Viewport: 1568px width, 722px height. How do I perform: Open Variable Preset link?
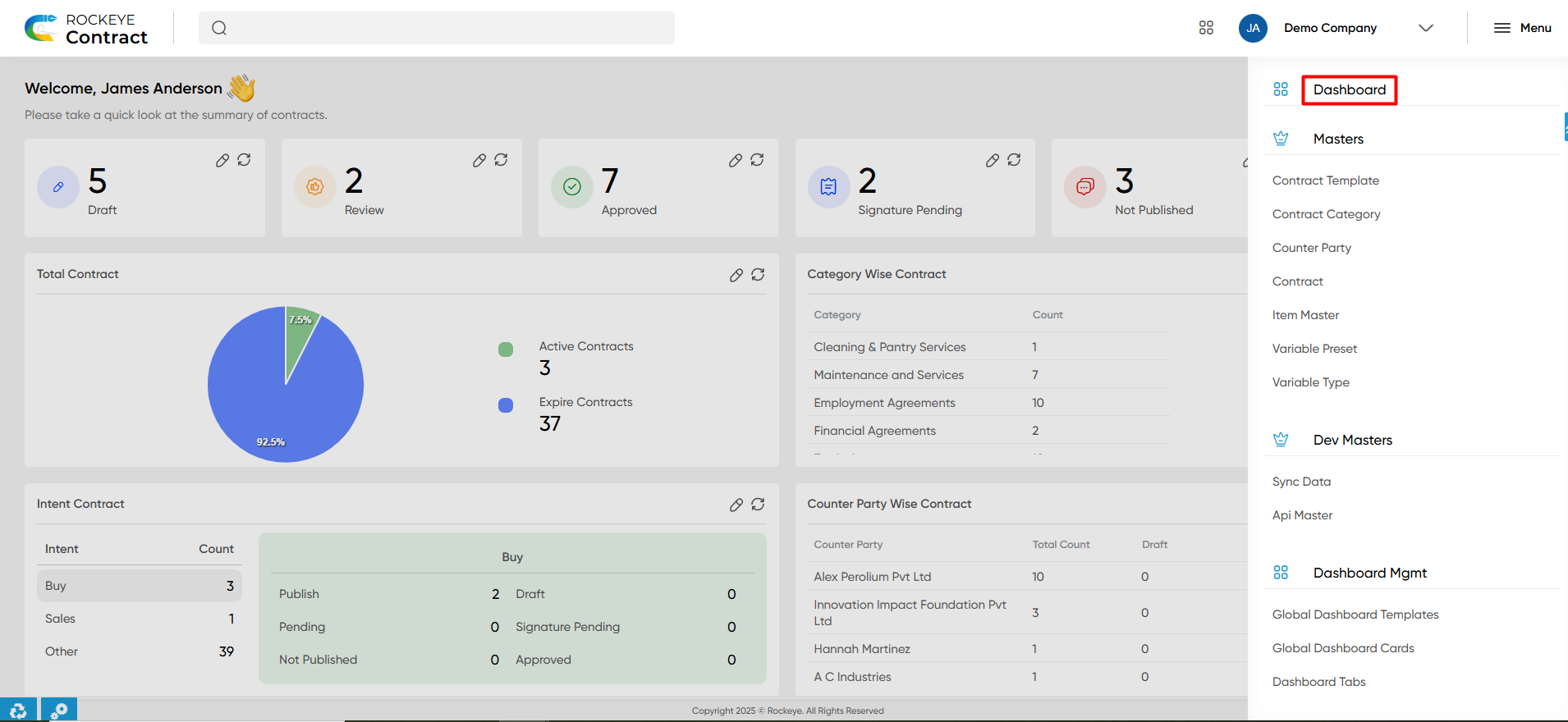(x=1314, y=349)
